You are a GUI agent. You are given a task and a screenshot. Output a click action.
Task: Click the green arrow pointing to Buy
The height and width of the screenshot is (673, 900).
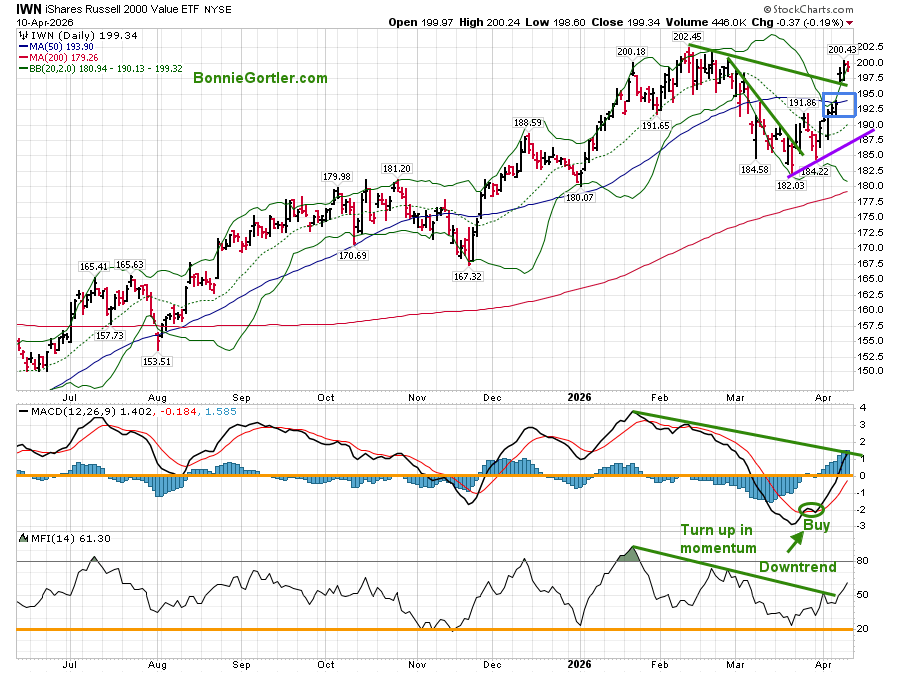click(x=794, y=541)
